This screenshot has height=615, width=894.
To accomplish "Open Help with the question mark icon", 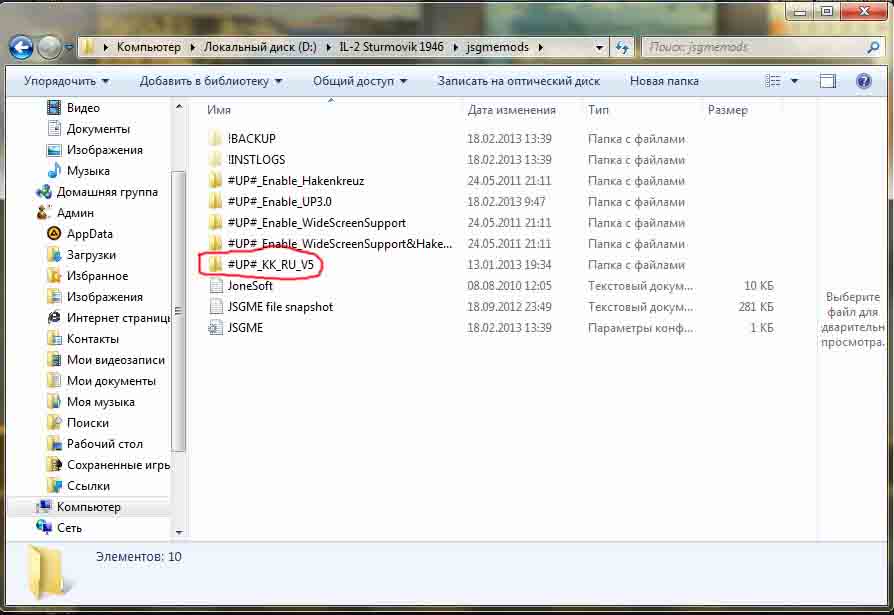I will point(864,81).
